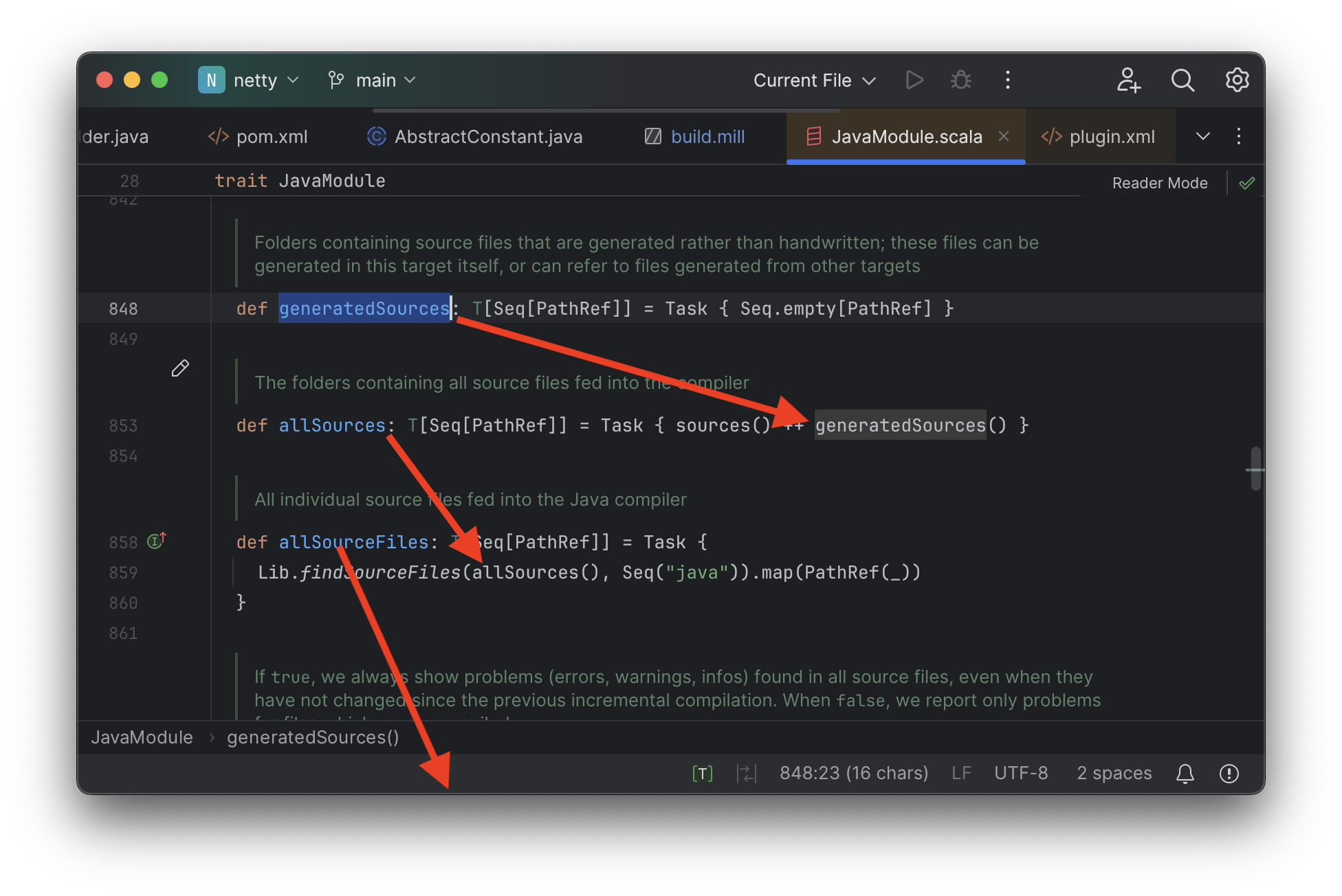Start a Code With Me session

coord(1127,80)
